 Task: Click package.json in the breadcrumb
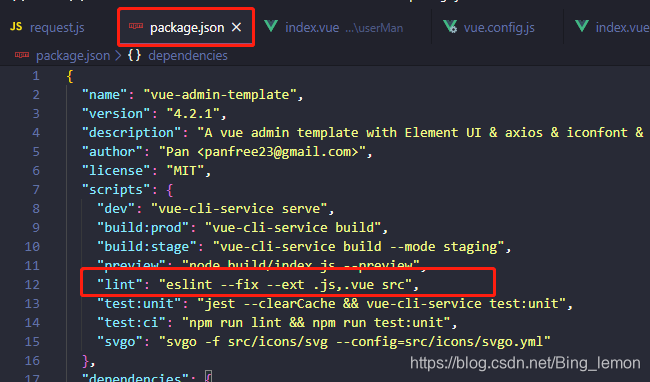73,56
